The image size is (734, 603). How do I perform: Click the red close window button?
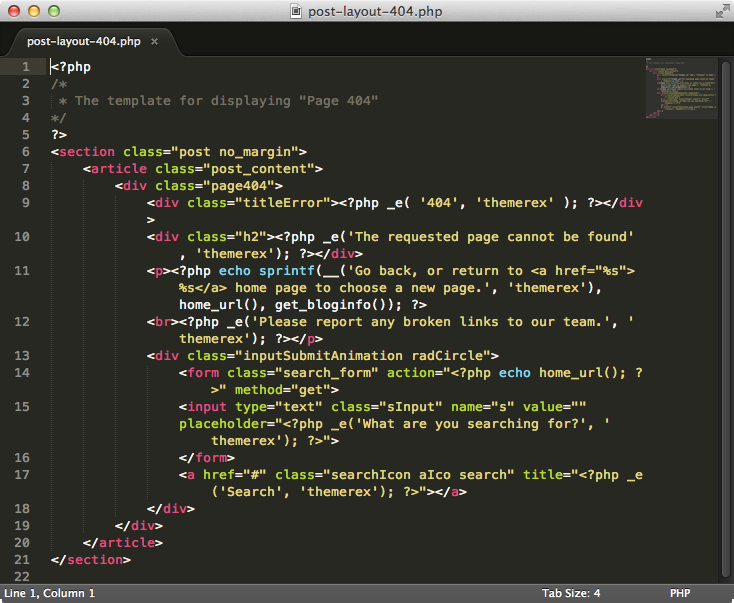coord(13,11)
